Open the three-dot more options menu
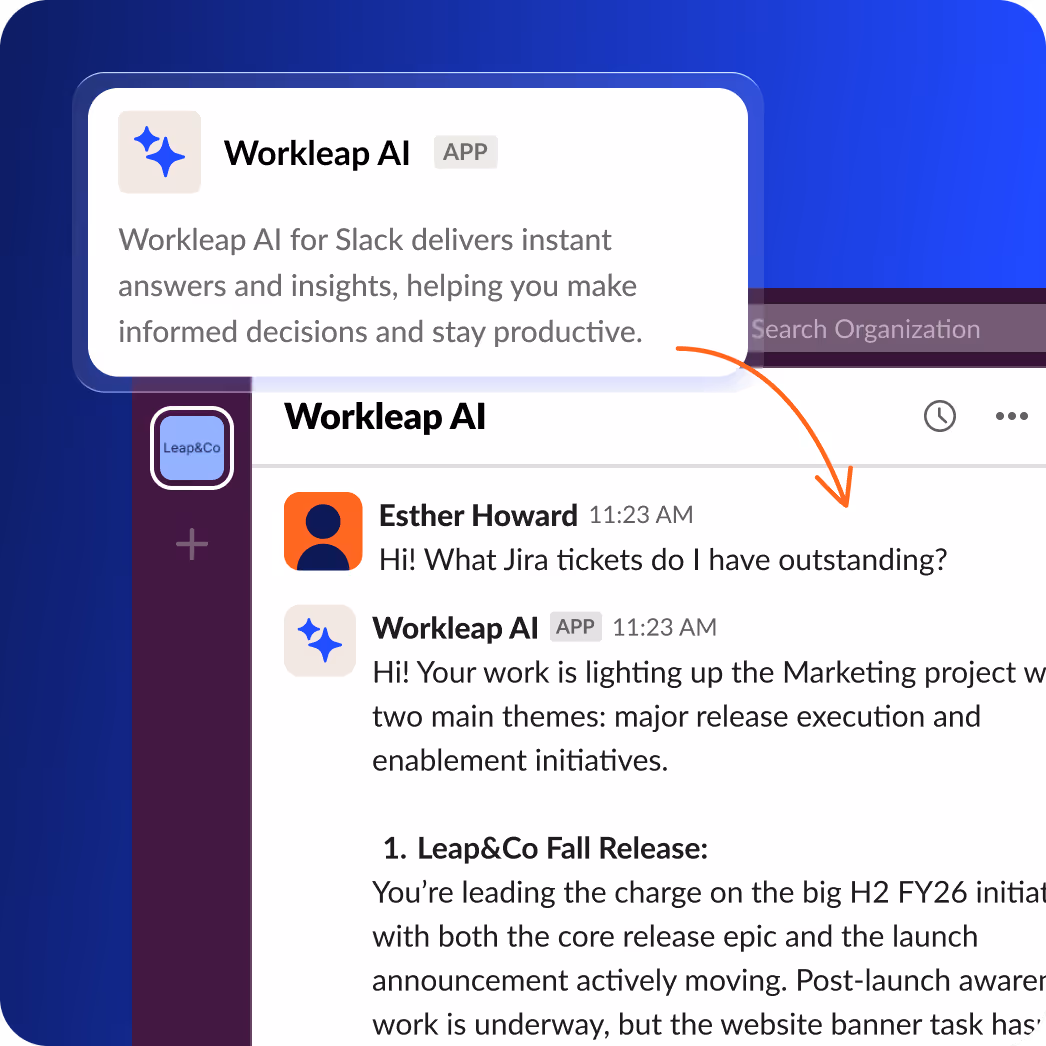 coord(1011,416)
